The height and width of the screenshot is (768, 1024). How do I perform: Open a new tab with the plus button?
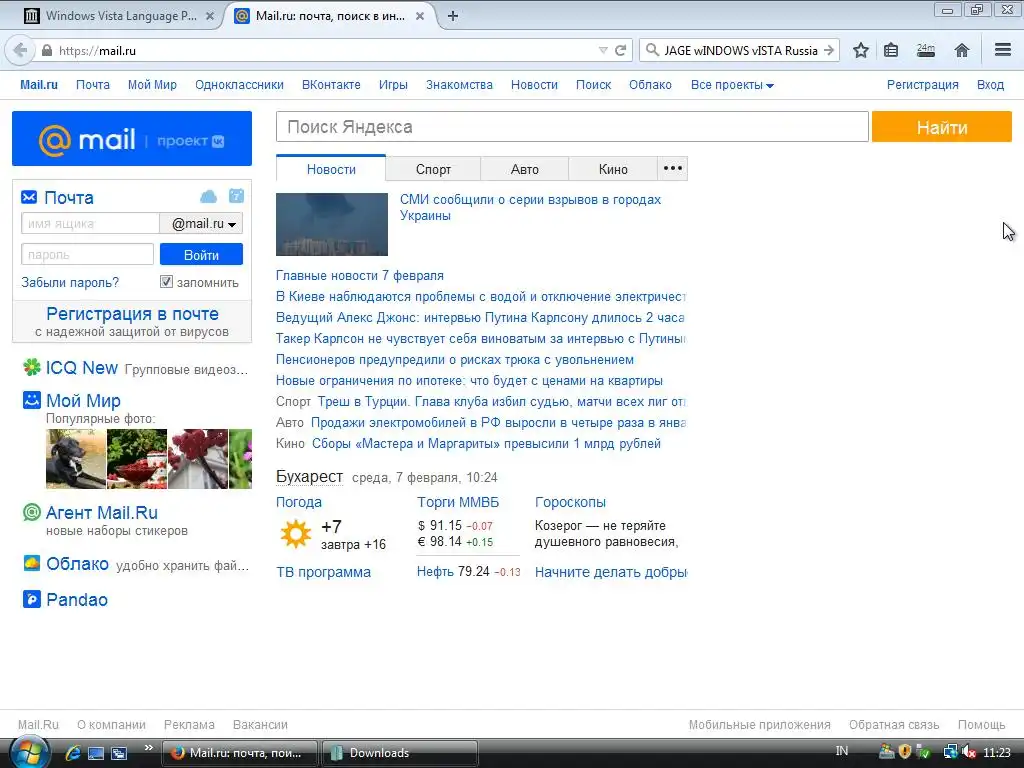453,16
